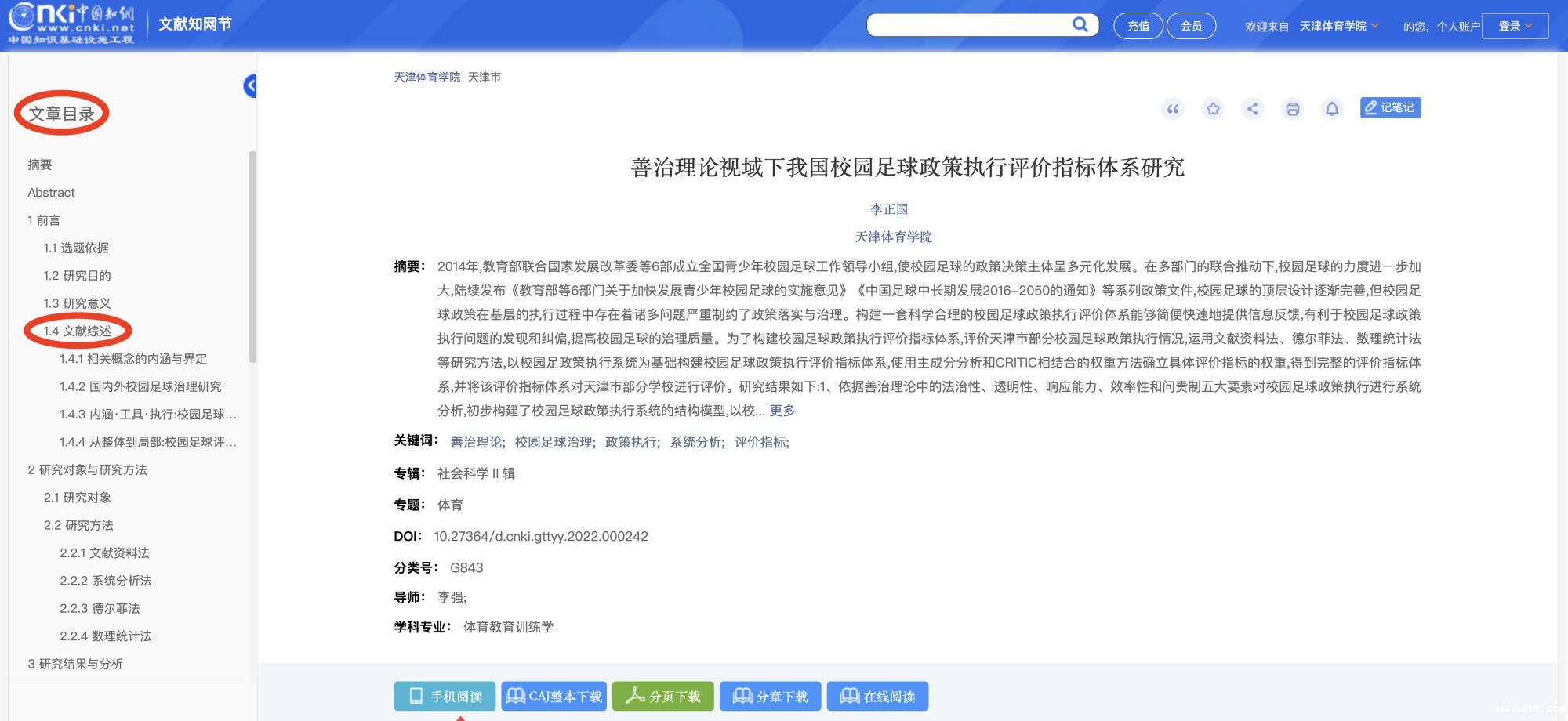Click the star favorite icon
The image size is (1568, 721).
1213,109
